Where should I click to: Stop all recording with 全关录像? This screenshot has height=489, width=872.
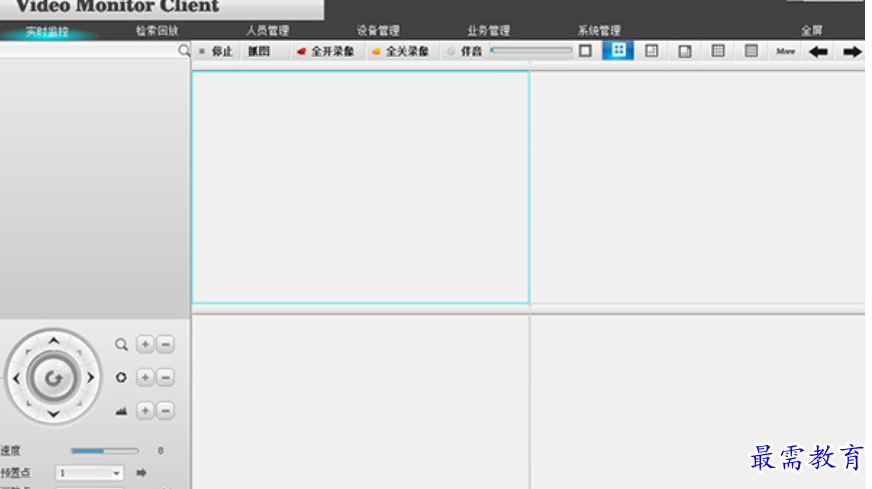point(400,51)
